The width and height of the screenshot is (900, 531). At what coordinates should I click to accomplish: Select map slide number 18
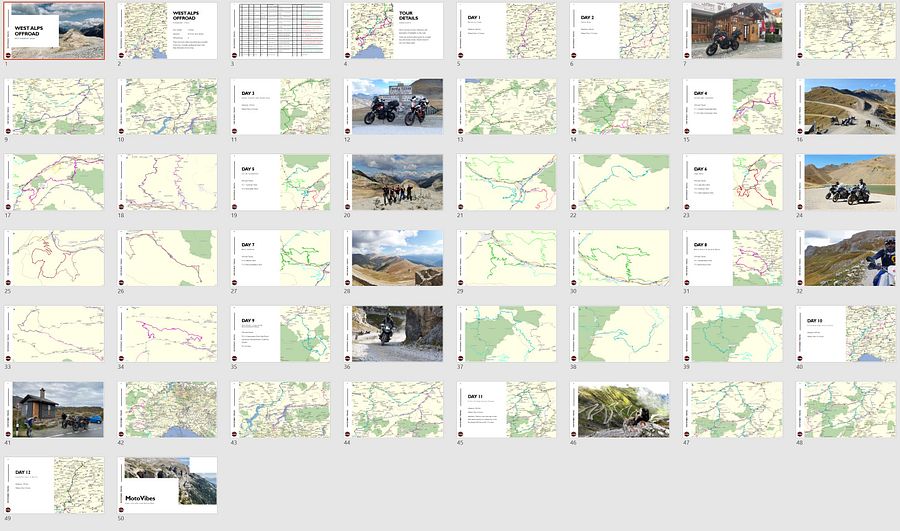pos(168,183)
